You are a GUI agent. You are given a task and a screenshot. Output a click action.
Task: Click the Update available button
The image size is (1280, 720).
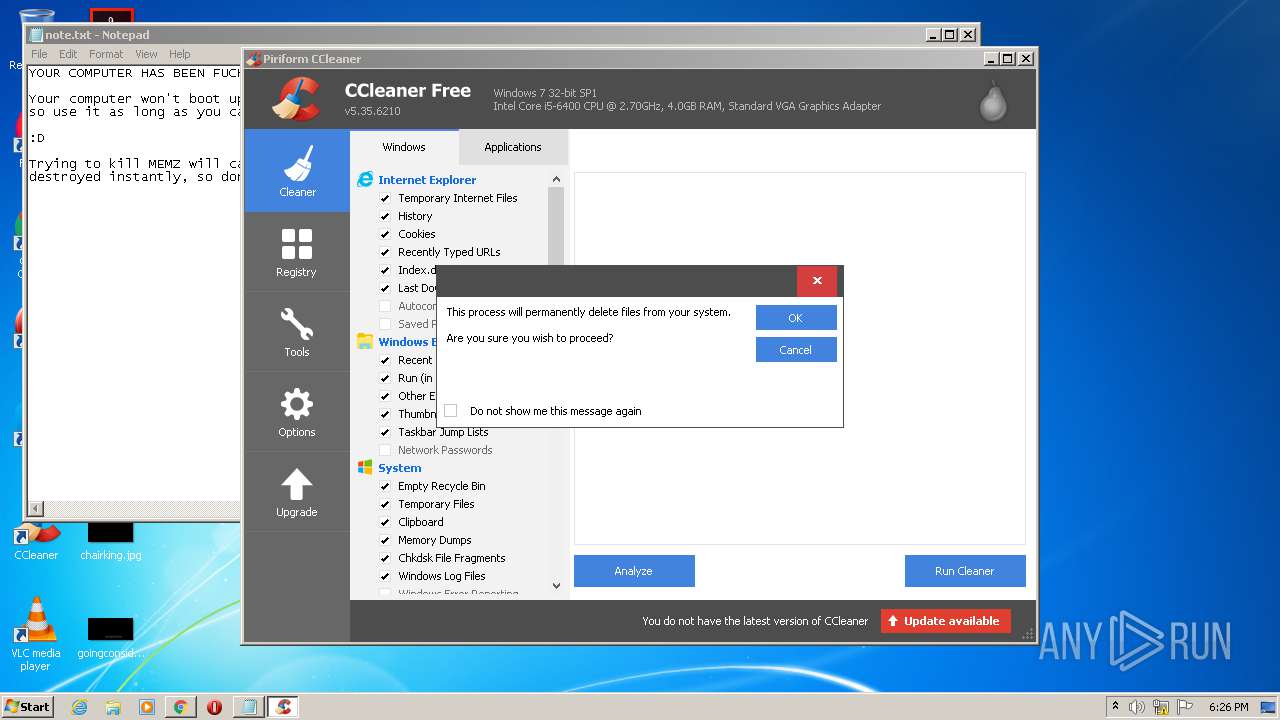click(945, 621)
